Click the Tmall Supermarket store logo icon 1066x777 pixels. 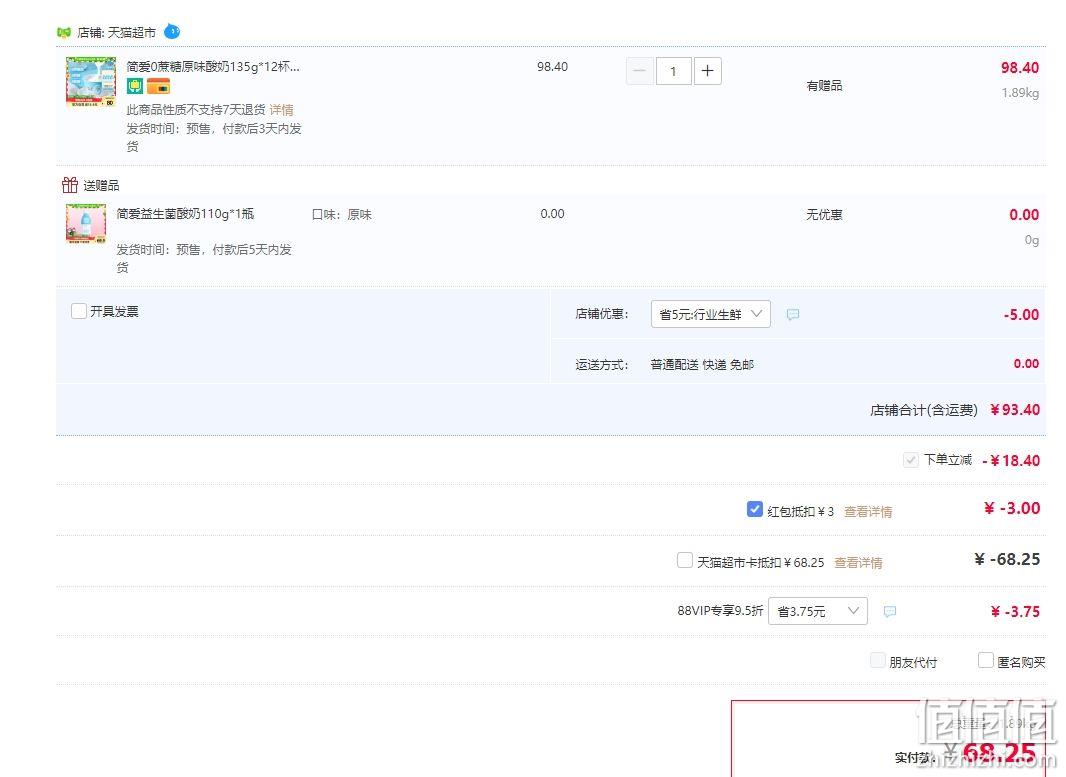[x=64, y=32]
